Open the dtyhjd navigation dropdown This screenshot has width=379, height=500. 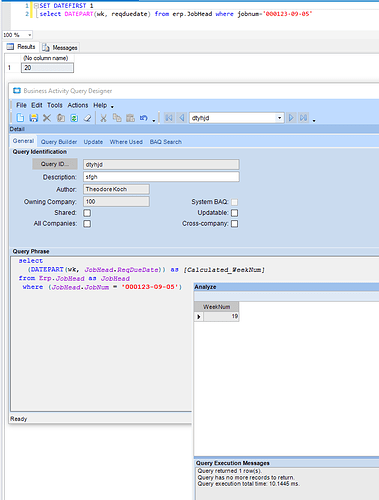pyautogui.click(x=279, y=118)
